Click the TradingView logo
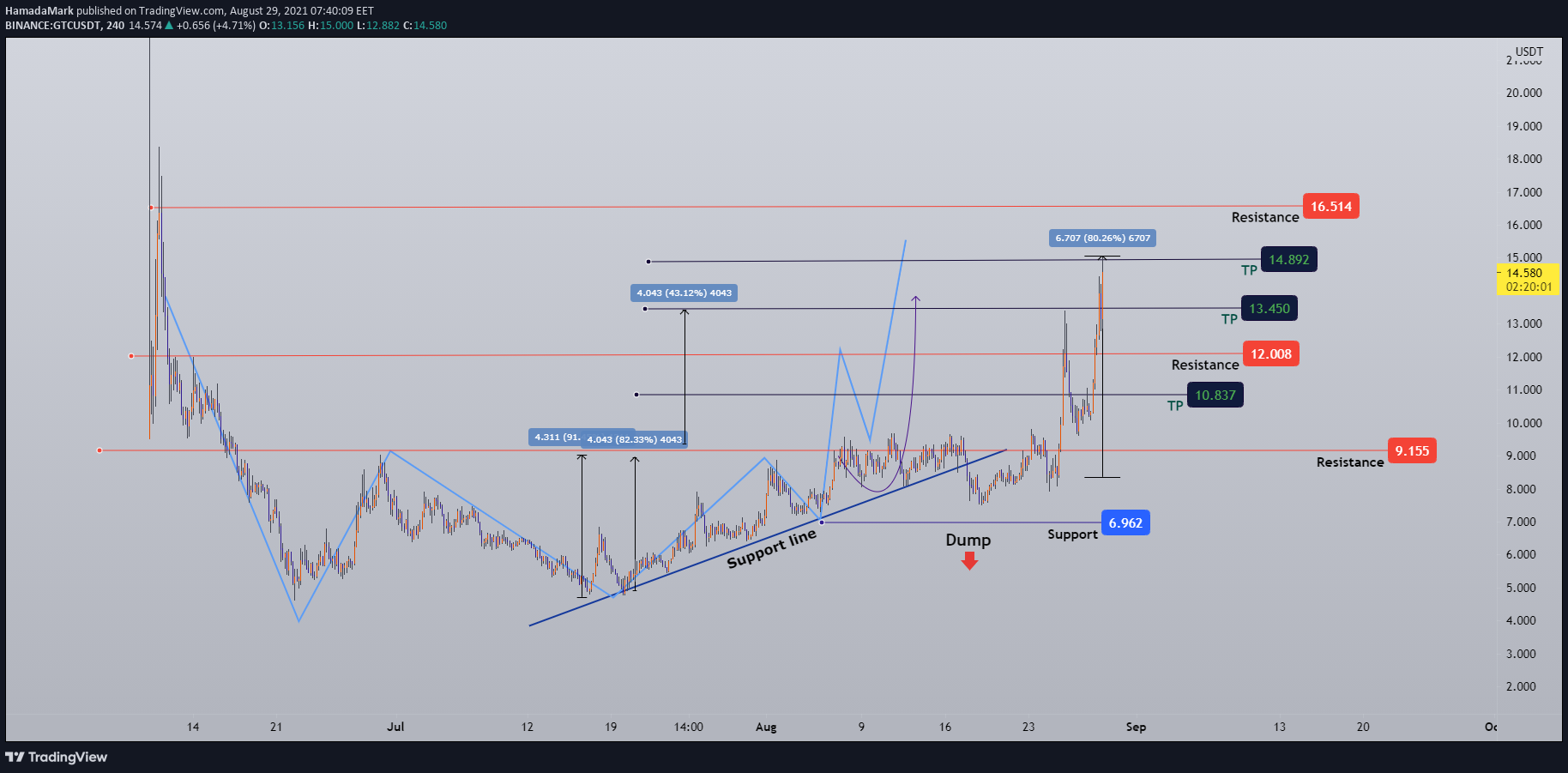Image resolution: width=1568 pixels, height=773 pixels. 57,758
